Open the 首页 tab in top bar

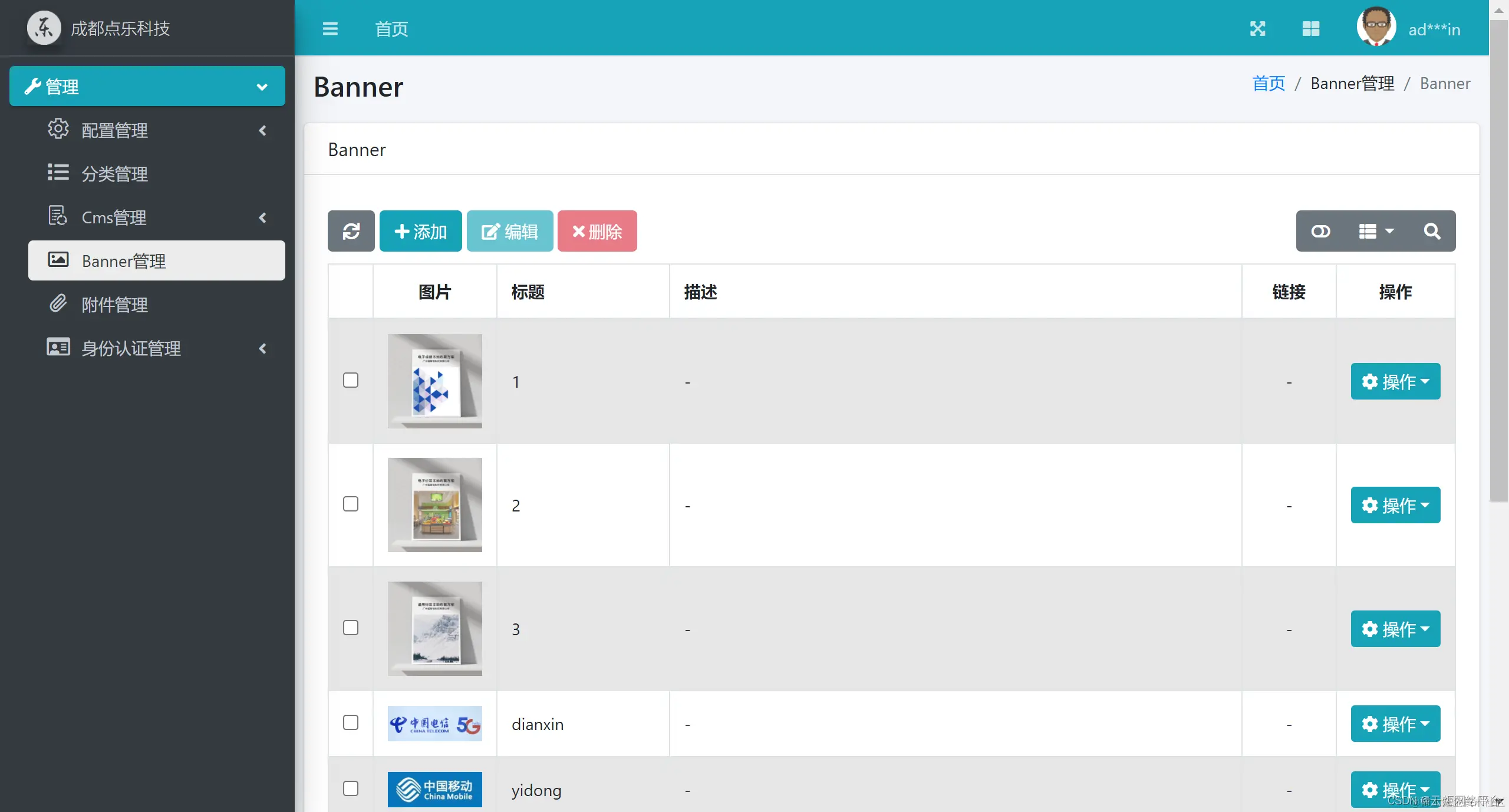pyautogui.click(x=391, y=29)
